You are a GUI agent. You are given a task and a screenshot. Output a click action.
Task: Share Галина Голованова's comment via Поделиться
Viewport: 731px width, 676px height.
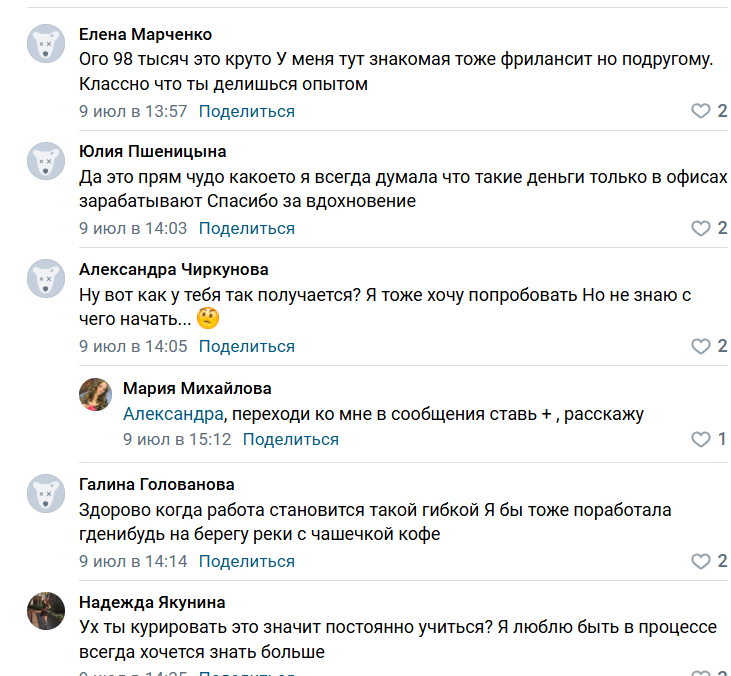tap(246, 561)
